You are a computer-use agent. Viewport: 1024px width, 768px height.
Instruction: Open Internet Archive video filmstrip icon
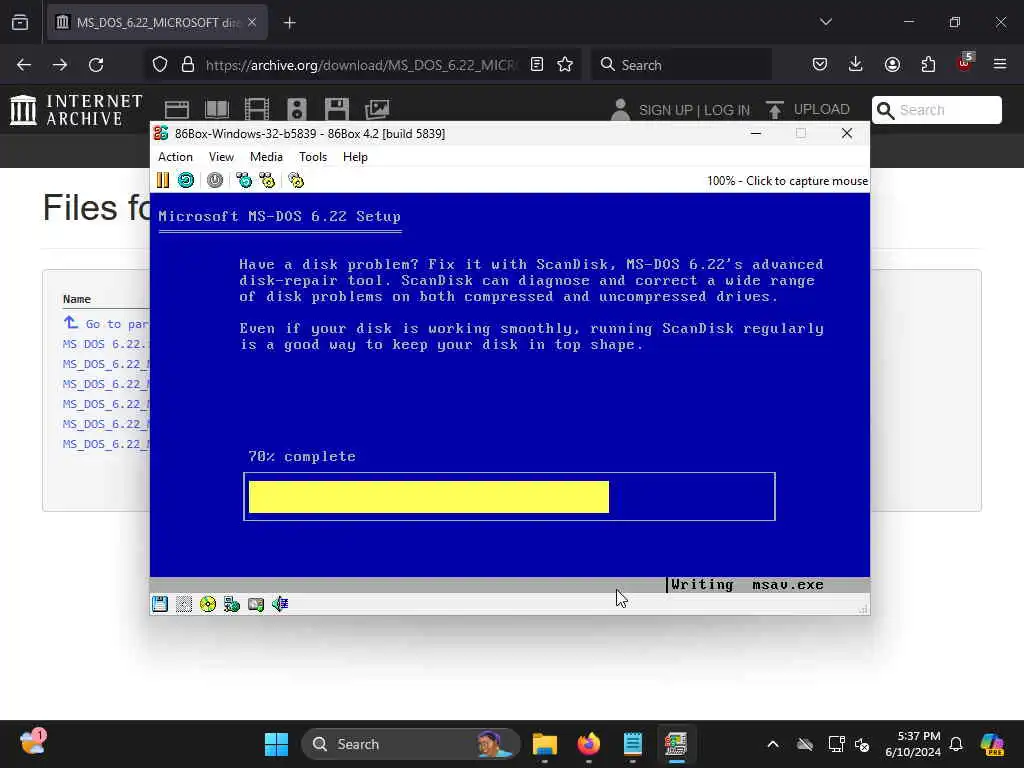coord(257,109)
